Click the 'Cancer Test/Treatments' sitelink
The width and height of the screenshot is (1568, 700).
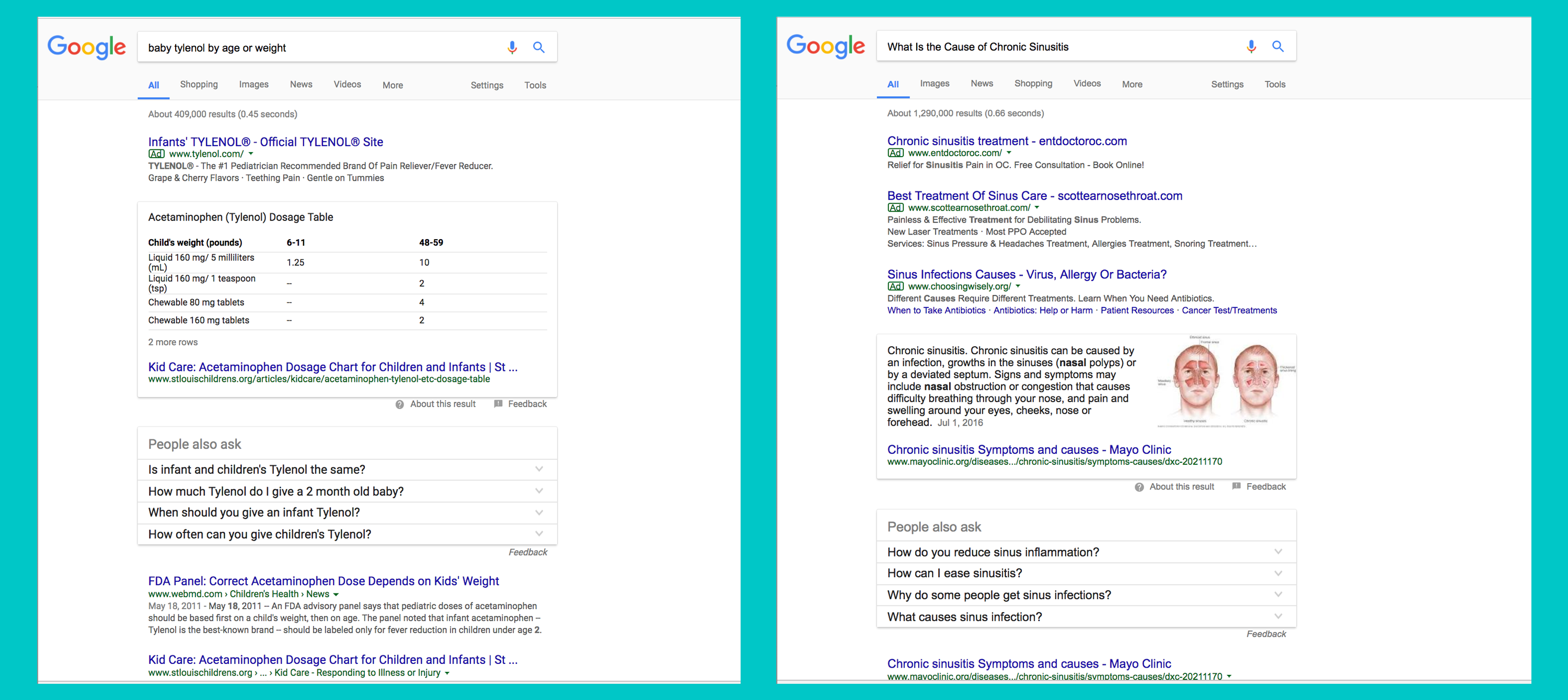click(1229, 310)
